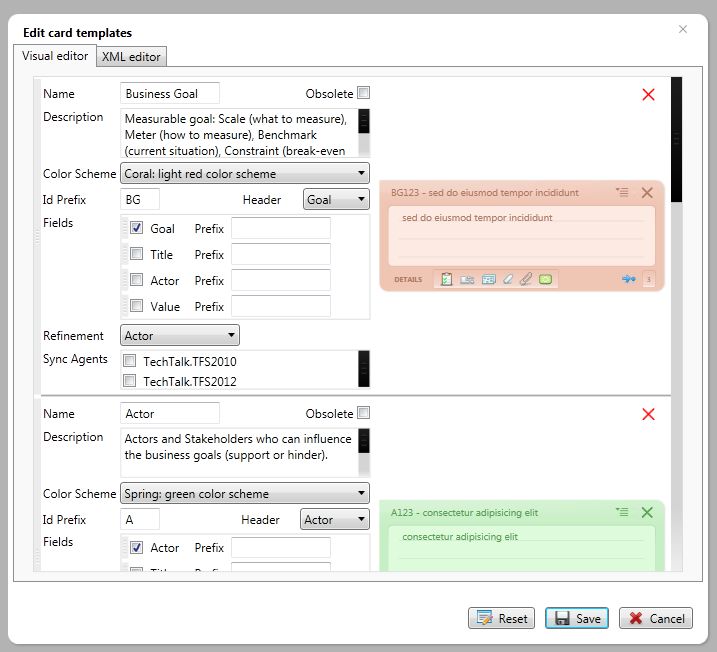This screenshot has width=717, height=652.
Task: Switch to the XML editor tab
Action: pos(131,57)
